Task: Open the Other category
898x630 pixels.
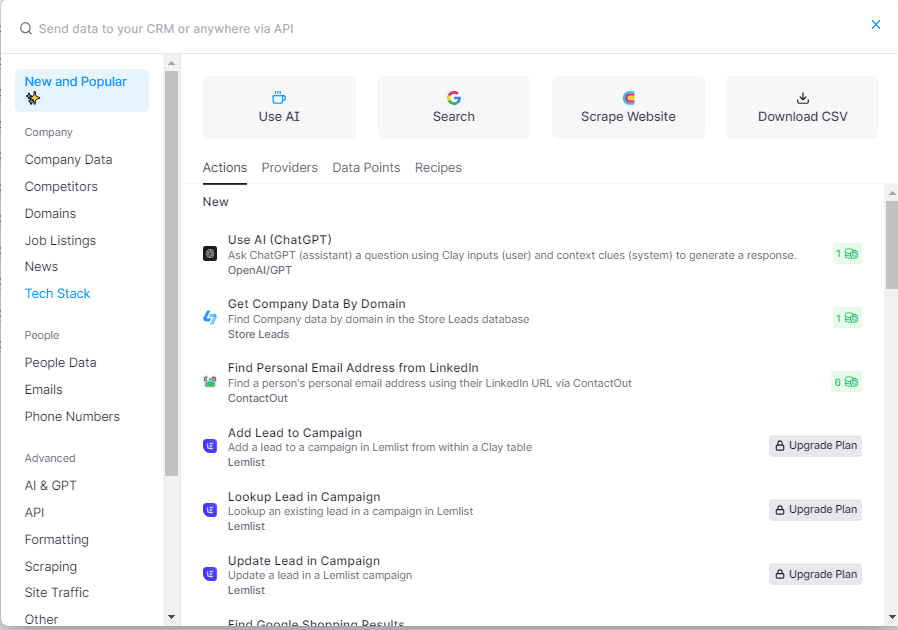Action: (41, 619)
